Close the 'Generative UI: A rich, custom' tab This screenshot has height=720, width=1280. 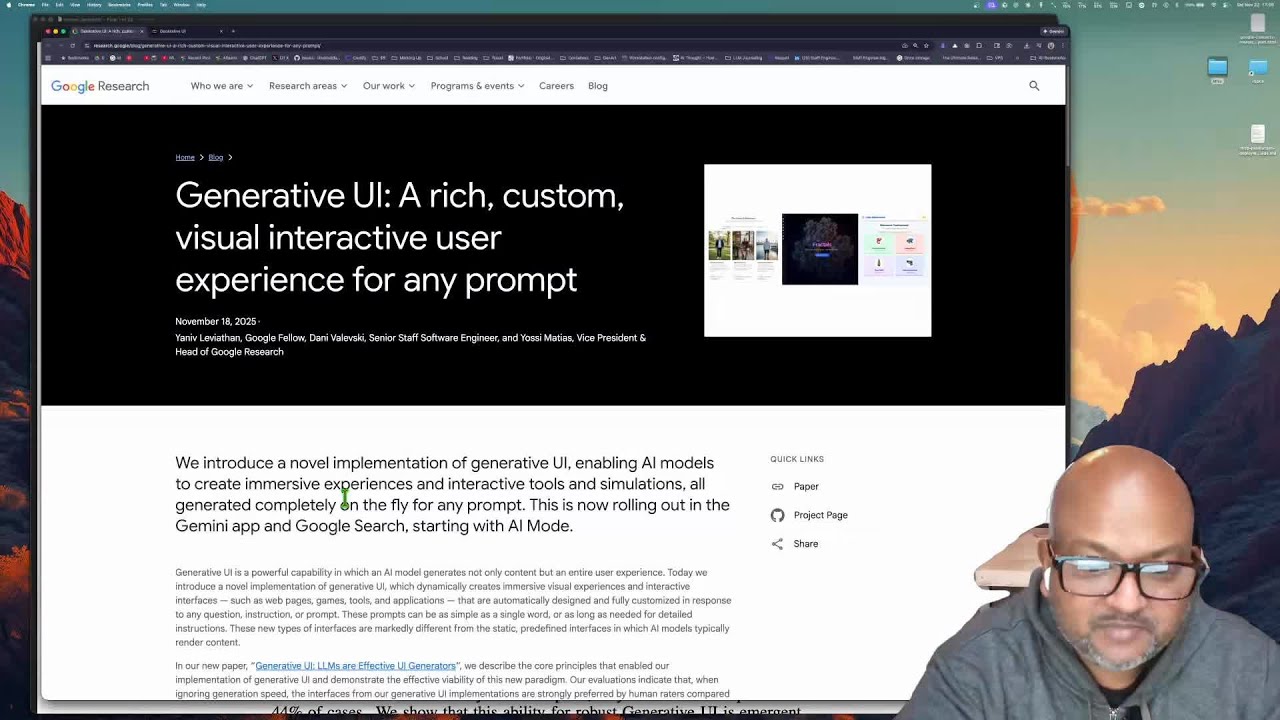tap(142, 31)
